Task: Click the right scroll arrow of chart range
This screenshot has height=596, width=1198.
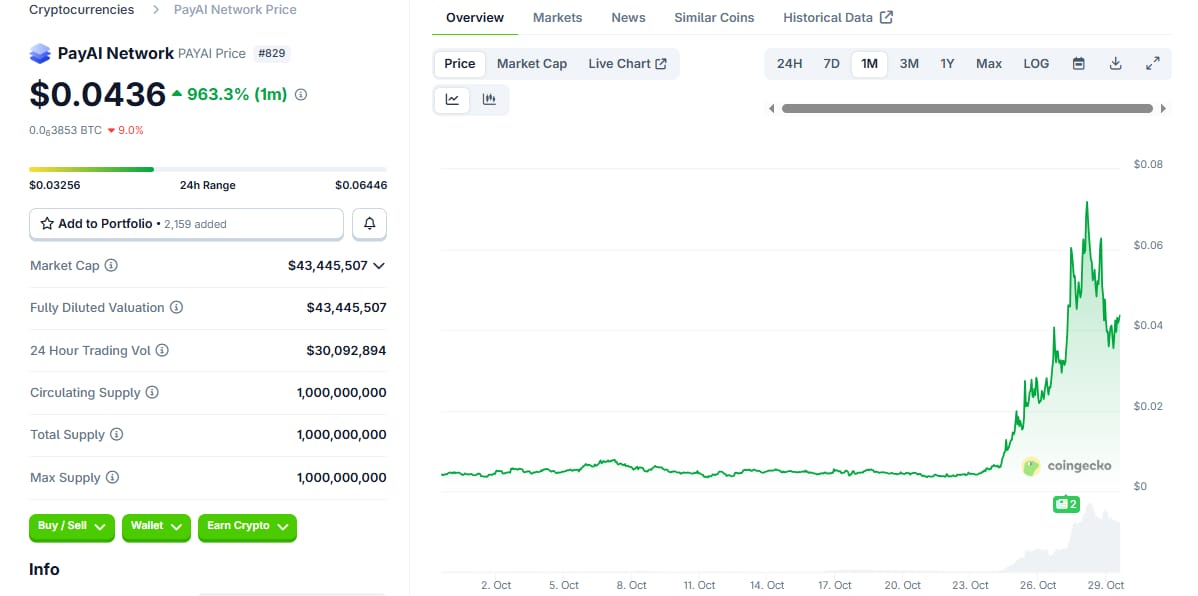Action: 1163,109
